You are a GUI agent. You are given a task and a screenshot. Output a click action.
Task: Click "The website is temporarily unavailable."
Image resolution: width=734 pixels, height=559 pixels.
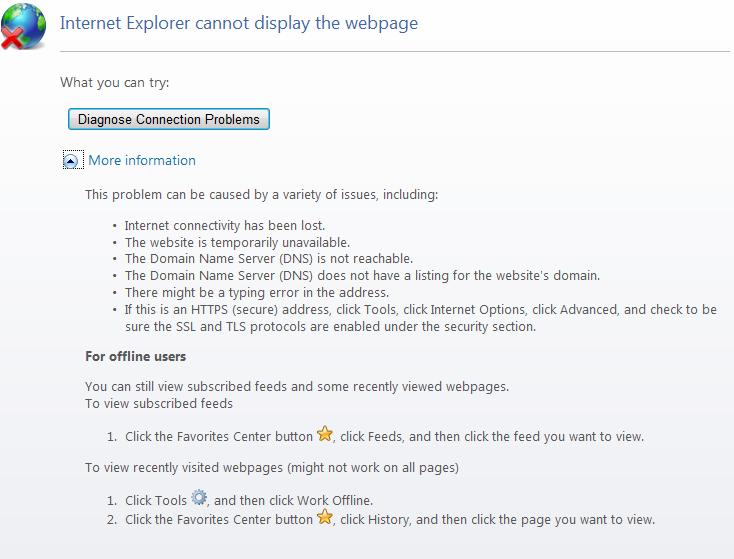point(237,243)
